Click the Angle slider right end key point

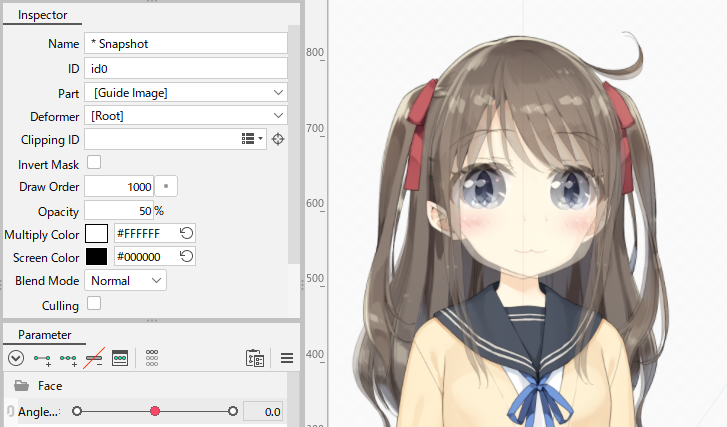click(233, 411)
